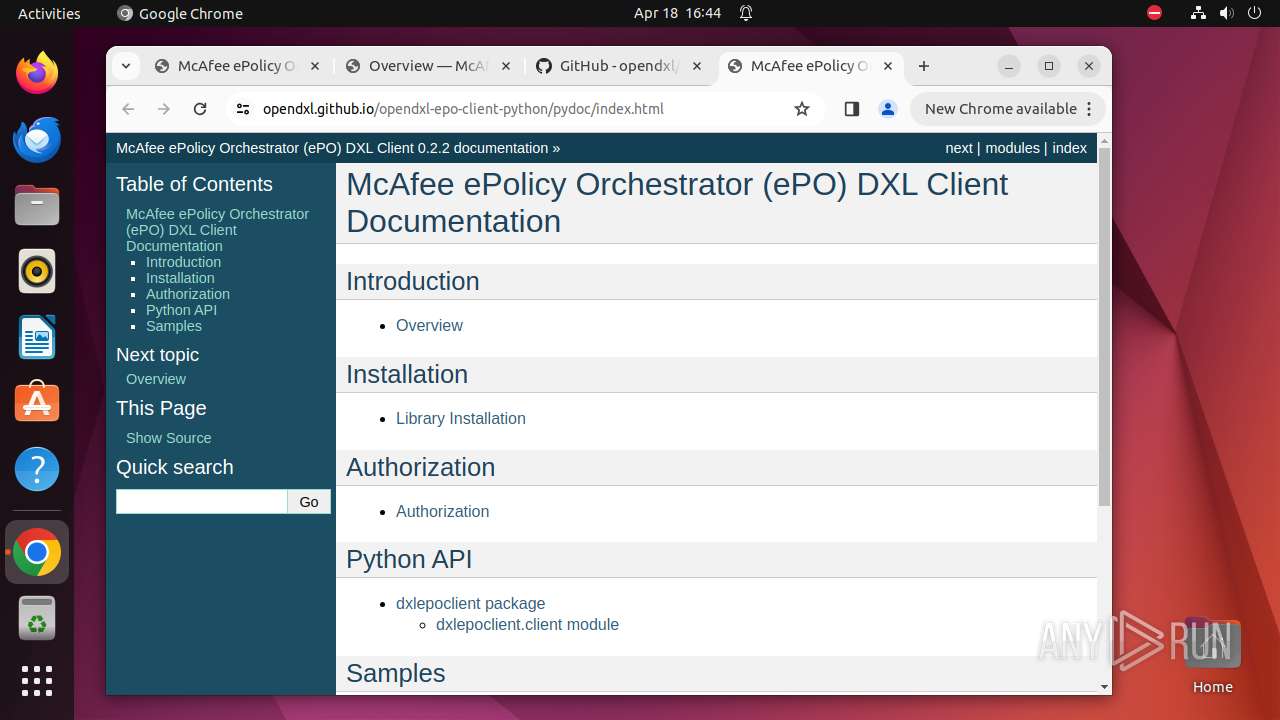Click sidebar Installation contents link
1280x720 pixels.
point(180,278)
